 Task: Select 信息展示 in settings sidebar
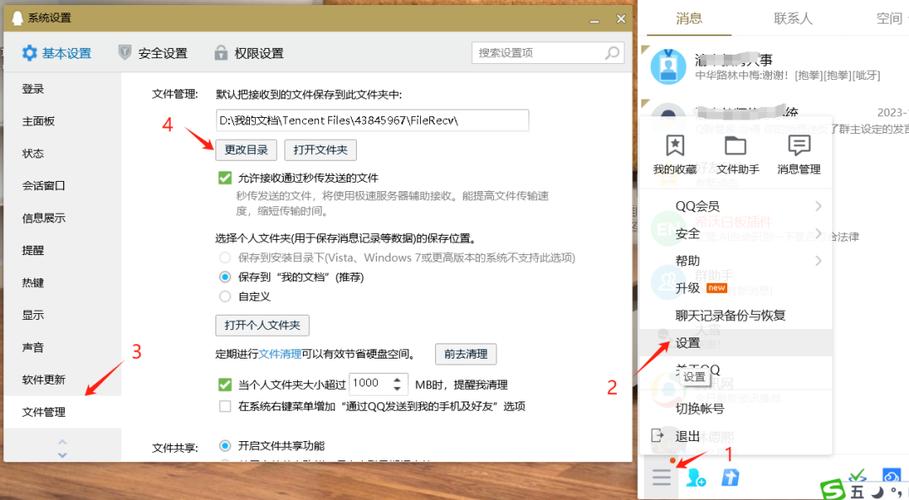43,218
